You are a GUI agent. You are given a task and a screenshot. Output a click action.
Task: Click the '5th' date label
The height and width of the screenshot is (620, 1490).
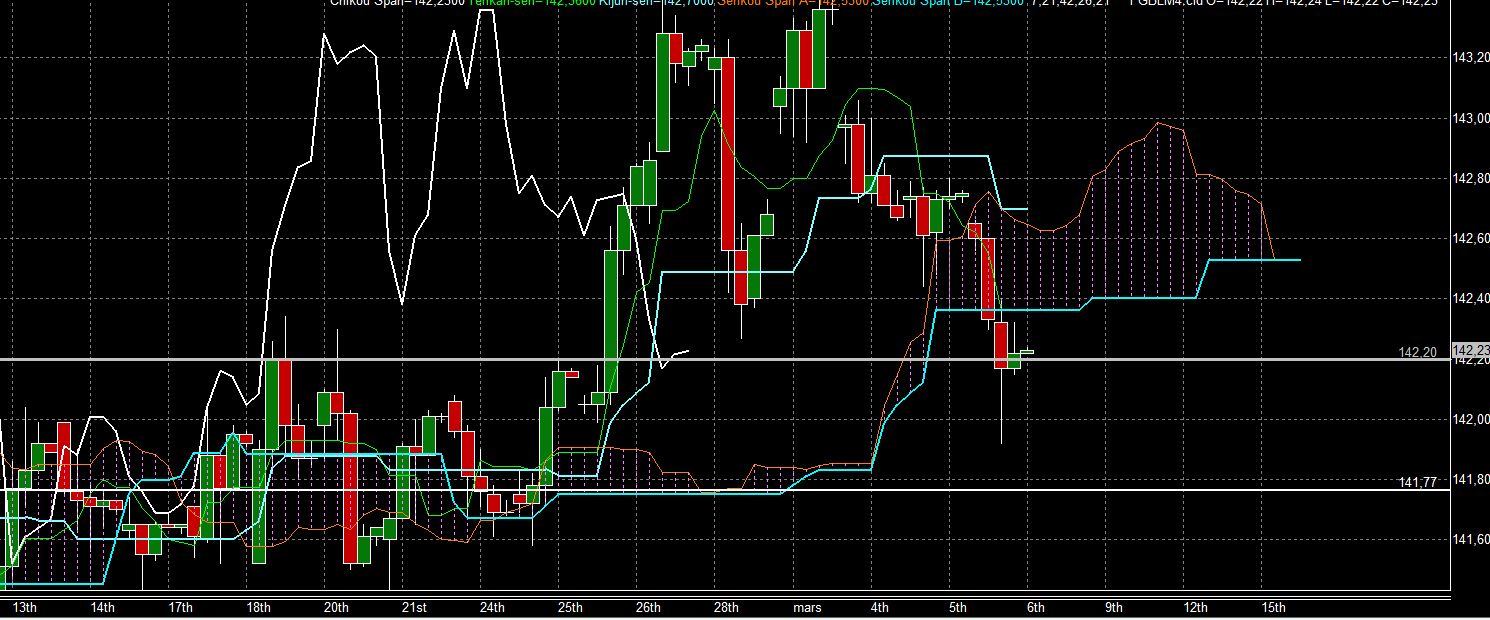(x=958, y=608)
